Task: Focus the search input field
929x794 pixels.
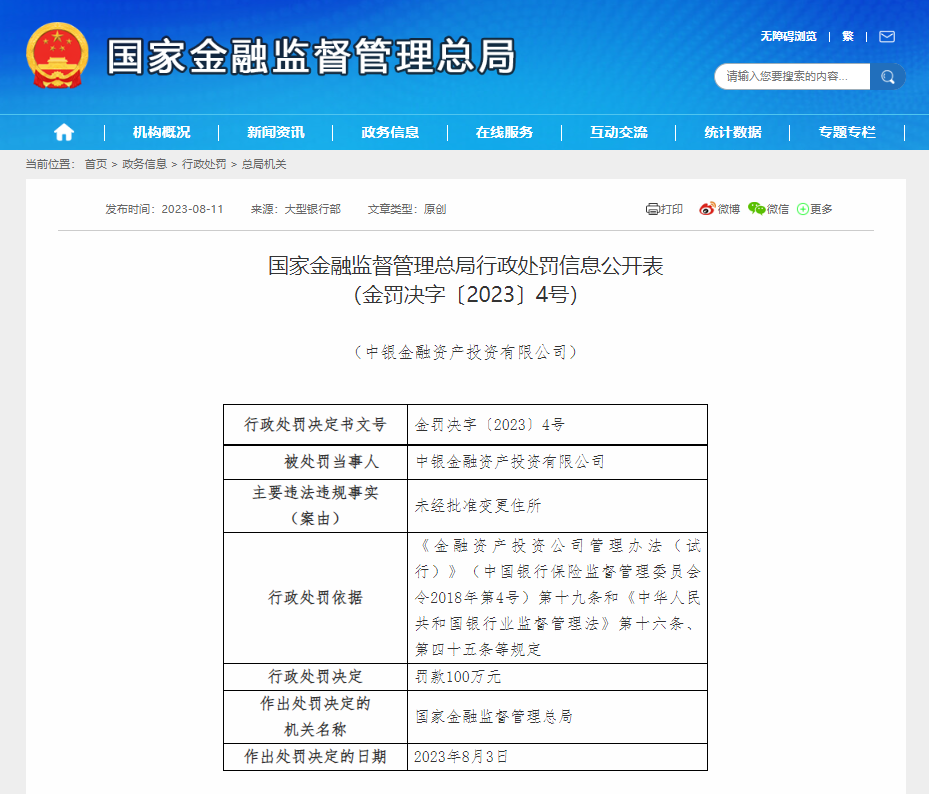Action: [x=792, y=76]
